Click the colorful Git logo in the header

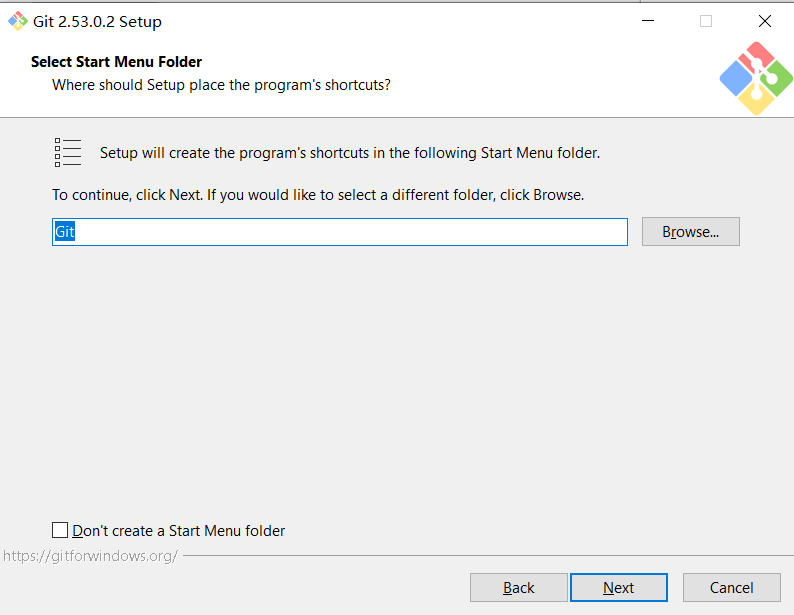point(756,77)
